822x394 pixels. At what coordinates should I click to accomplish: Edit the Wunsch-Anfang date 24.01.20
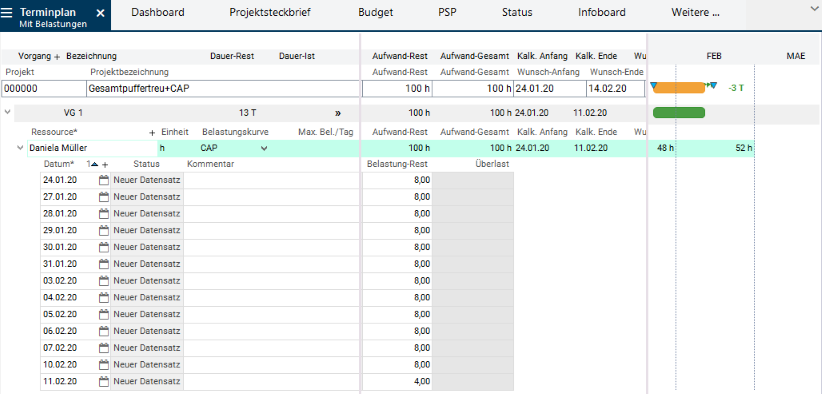point(550,89)
